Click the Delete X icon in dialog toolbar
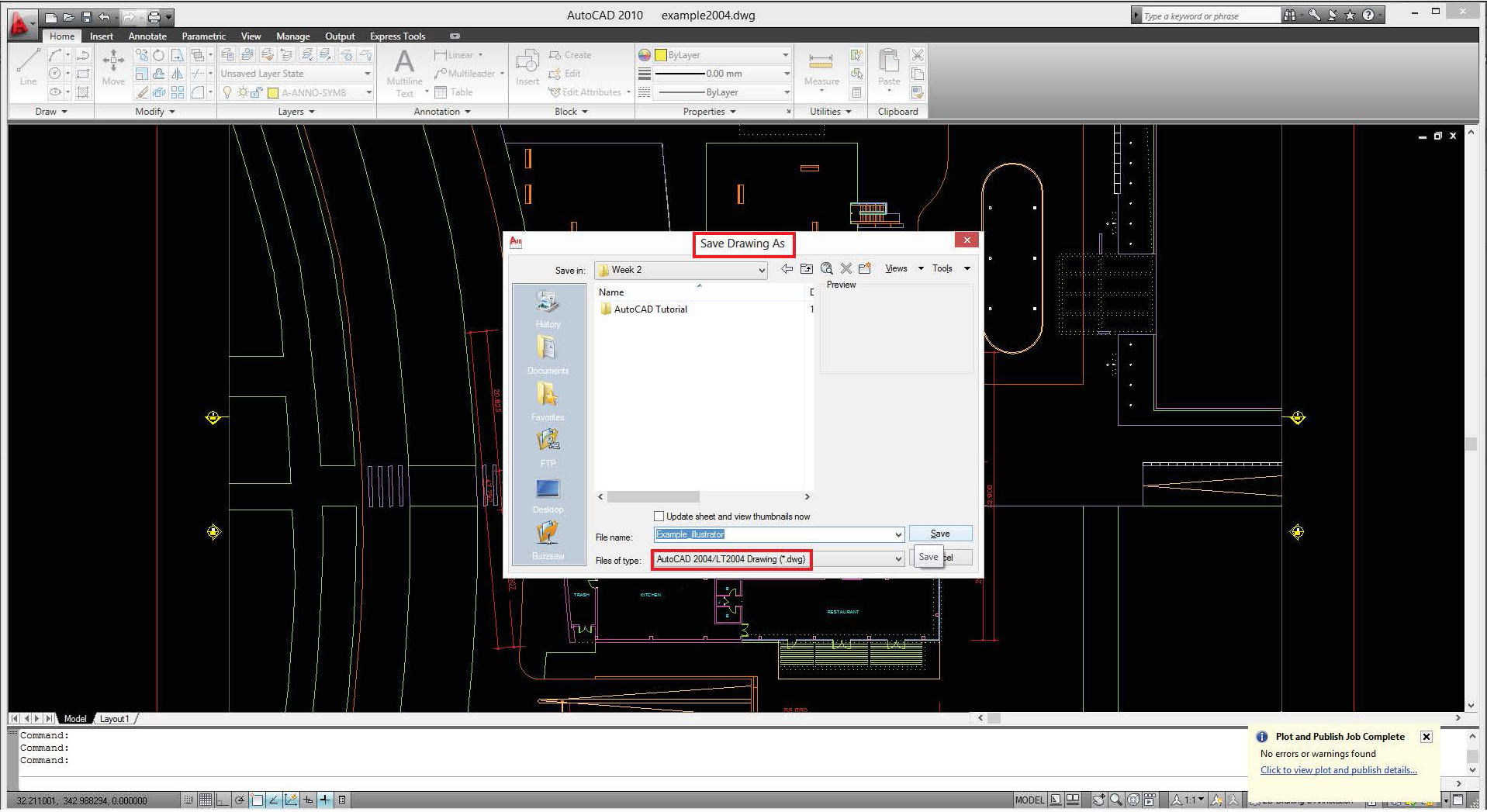The image size is (1487, 812). coord(846,268)
